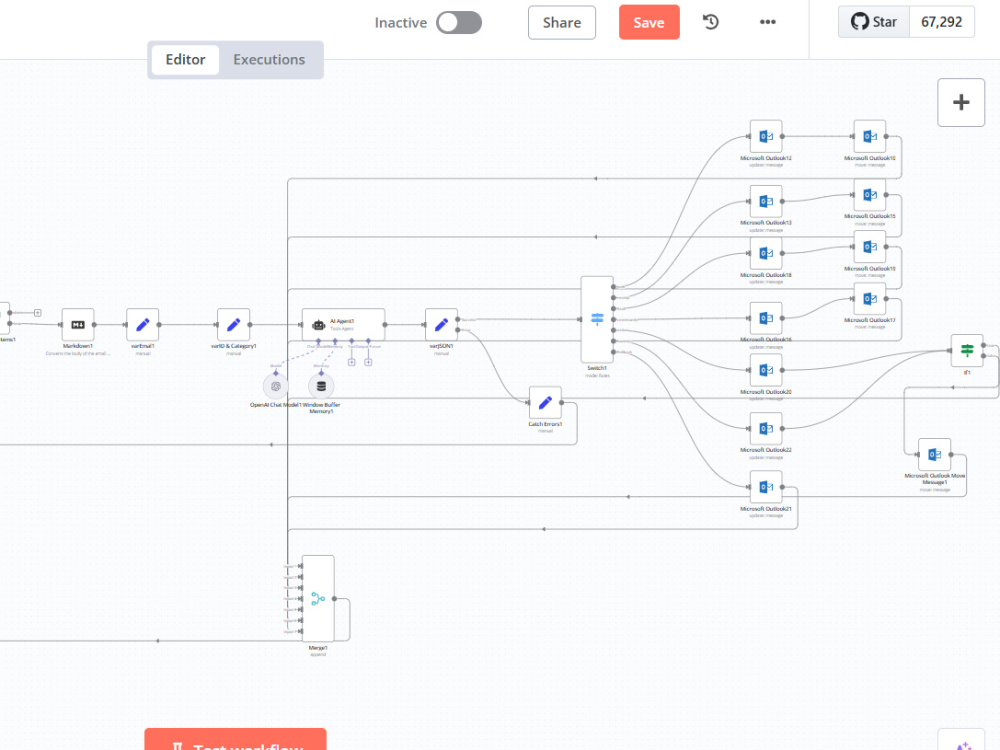Select the Microsoft Outlook18 node
The height and width of the screenshot is (750, 1000).
click(766, 253)
